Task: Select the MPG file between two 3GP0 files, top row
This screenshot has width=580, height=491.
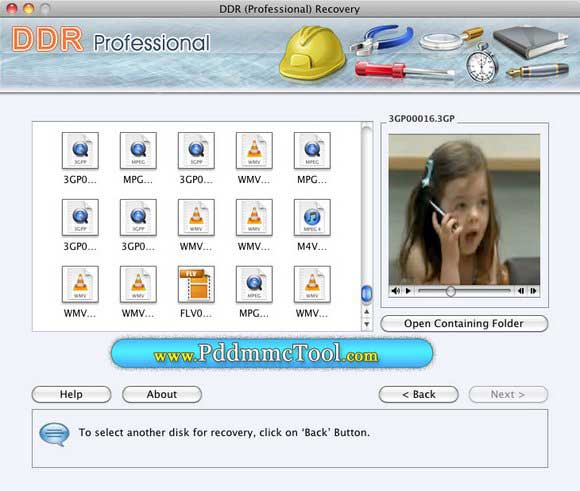Action: [x=138, y=151]
